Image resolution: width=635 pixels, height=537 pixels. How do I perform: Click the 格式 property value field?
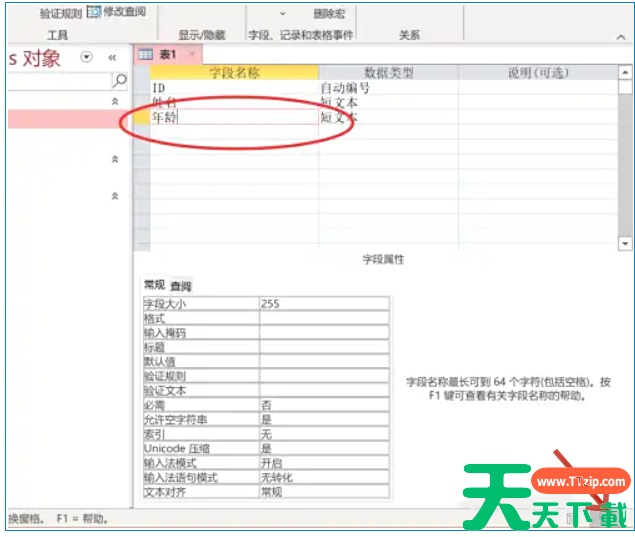coord(324,318)
